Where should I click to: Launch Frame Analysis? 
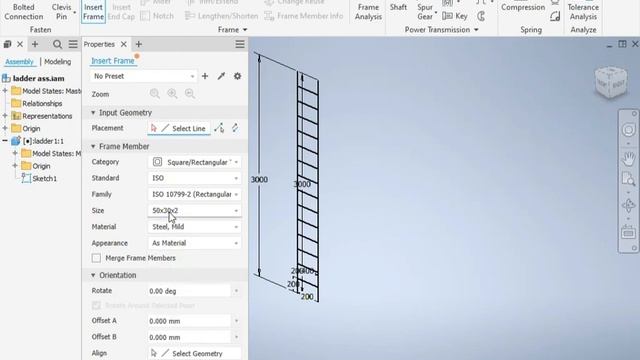(x=368, y=11)
